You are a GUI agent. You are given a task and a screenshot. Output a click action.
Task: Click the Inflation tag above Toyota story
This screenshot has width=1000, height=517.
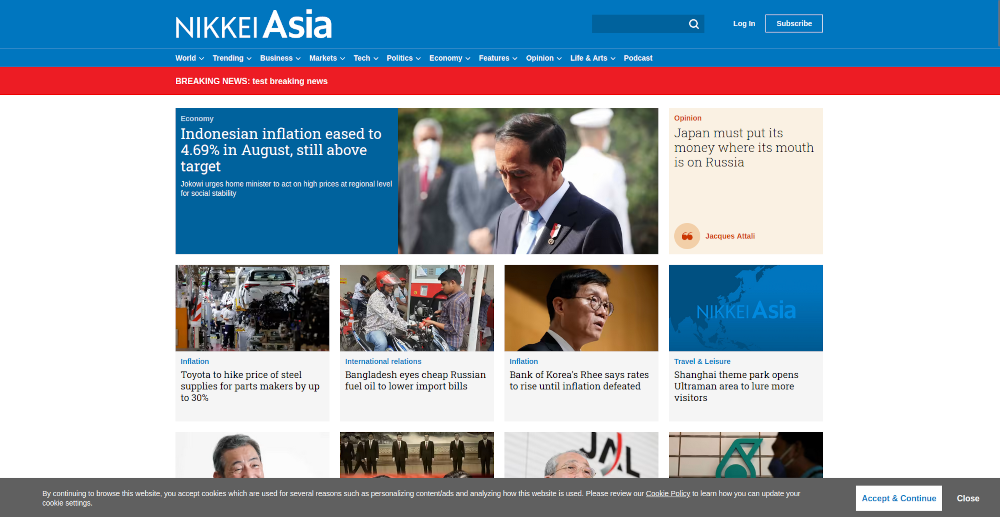click(x=195, y=361)
